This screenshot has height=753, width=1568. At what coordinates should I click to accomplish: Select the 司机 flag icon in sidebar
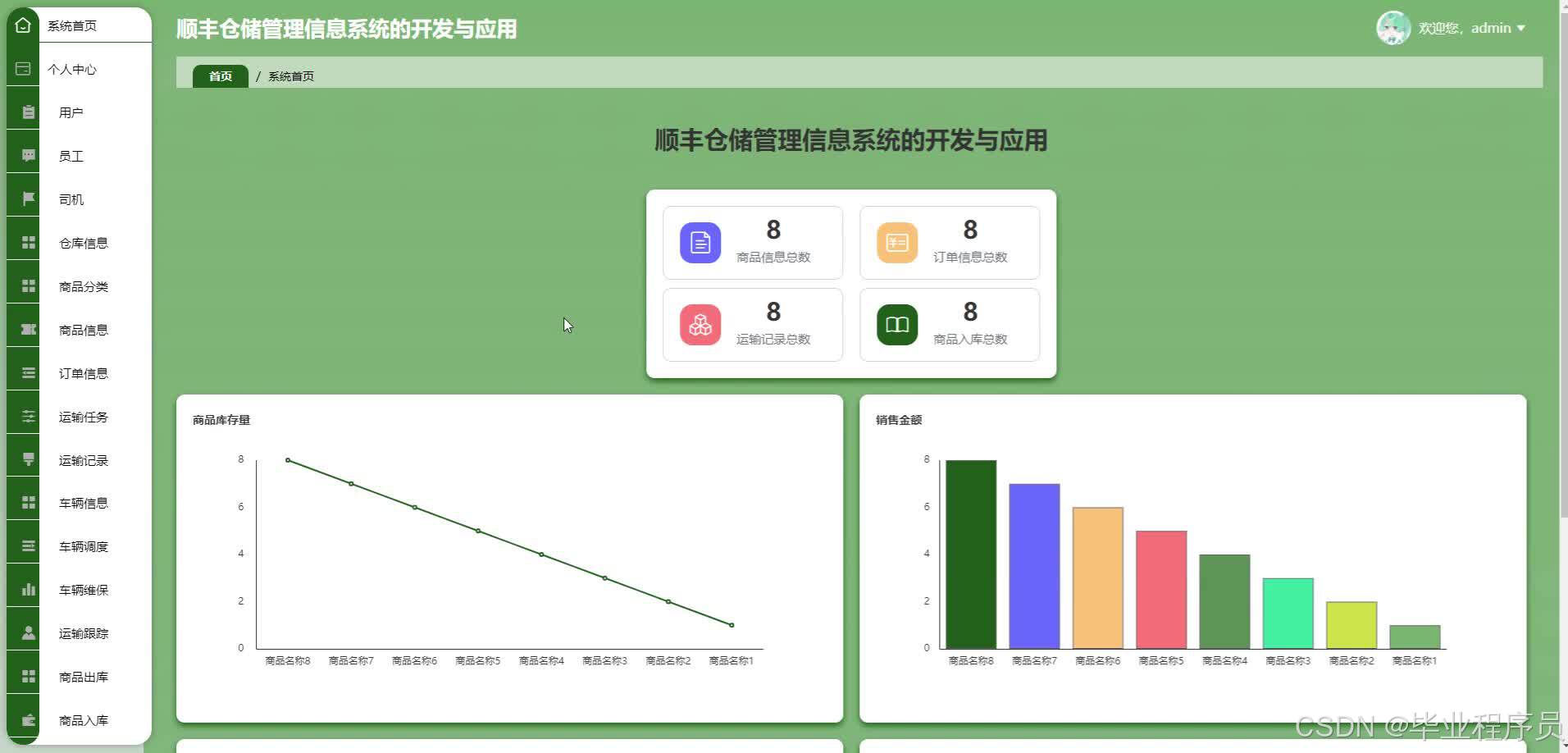tap(24, 198)
